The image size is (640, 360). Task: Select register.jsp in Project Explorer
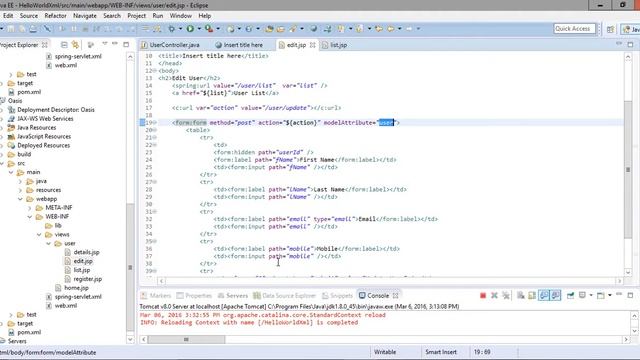click(x=87, y=279)
